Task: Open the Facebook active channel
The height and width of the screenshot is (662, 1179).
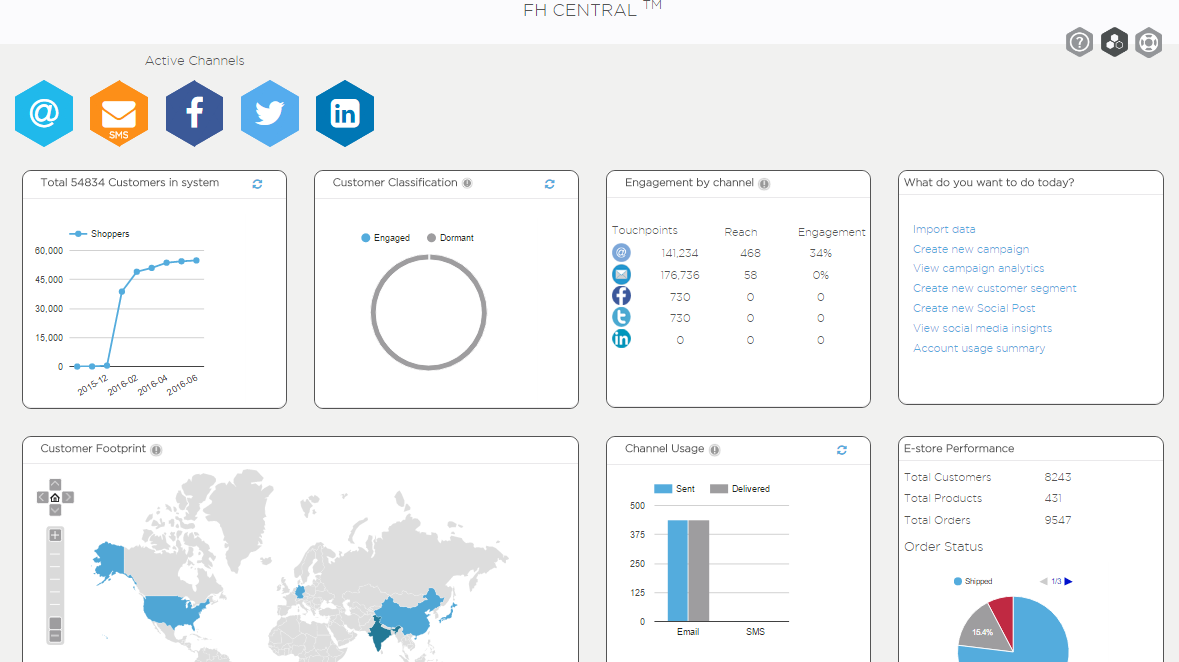Action: click(x=194, y=114)
